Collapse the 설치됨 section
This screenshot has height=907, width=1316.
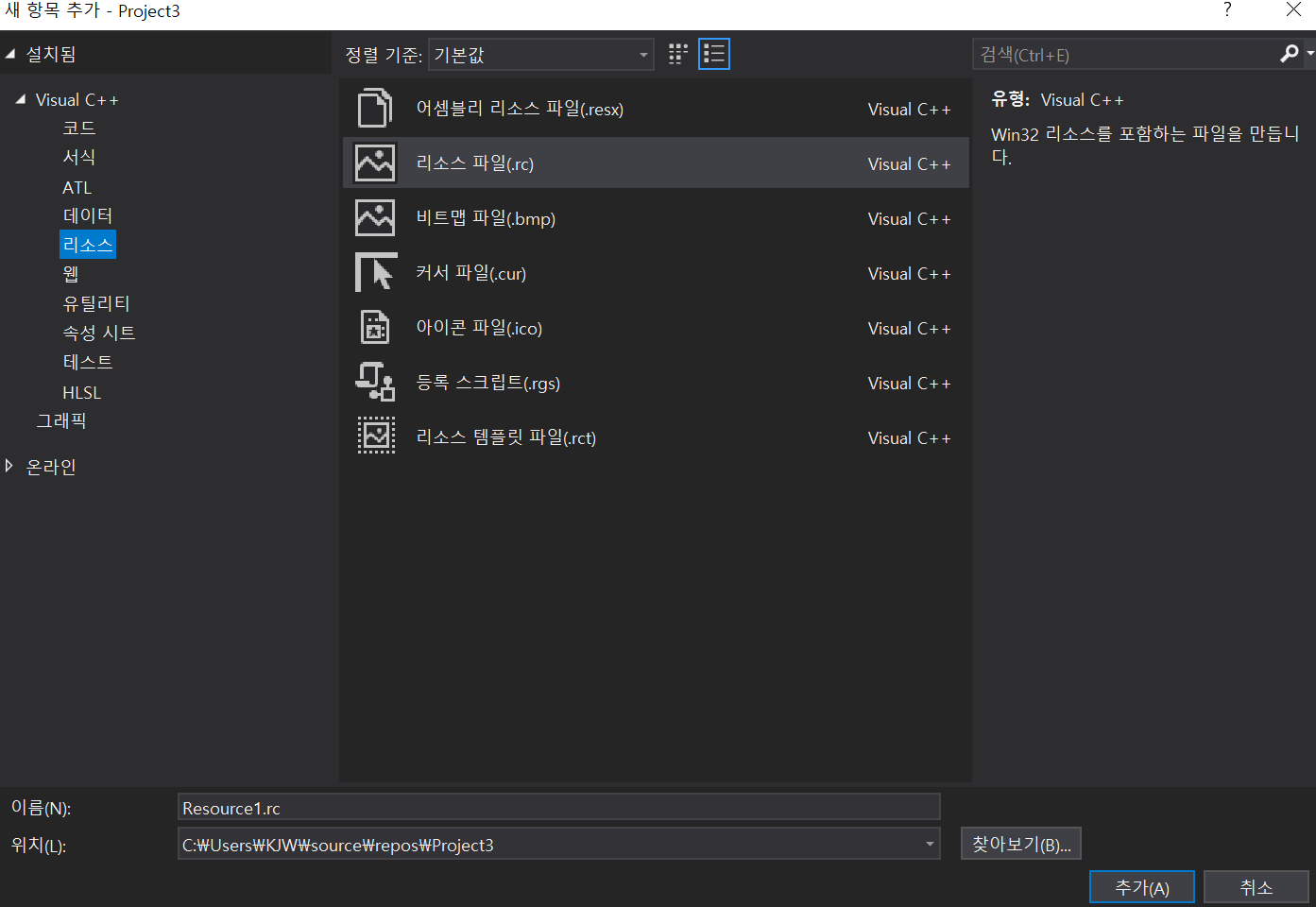(10, 54)
